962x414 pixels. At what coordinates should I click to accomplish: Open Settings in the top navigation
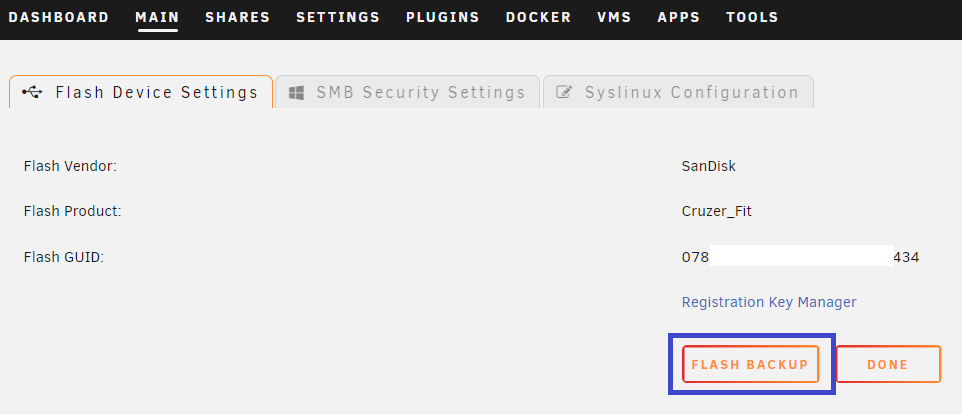click(338, 17)
